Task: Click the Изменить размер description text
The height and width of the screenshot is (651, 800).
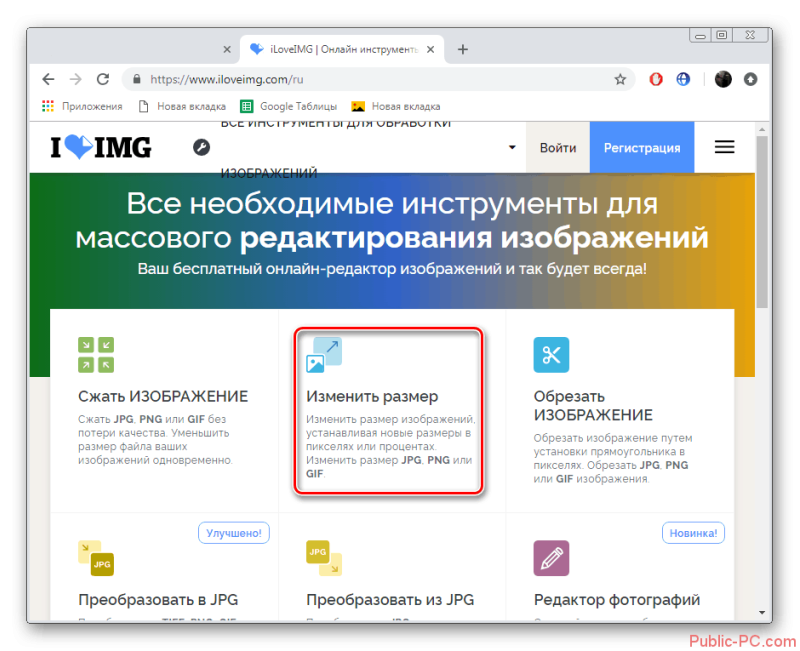Action: tap(391, 446)
